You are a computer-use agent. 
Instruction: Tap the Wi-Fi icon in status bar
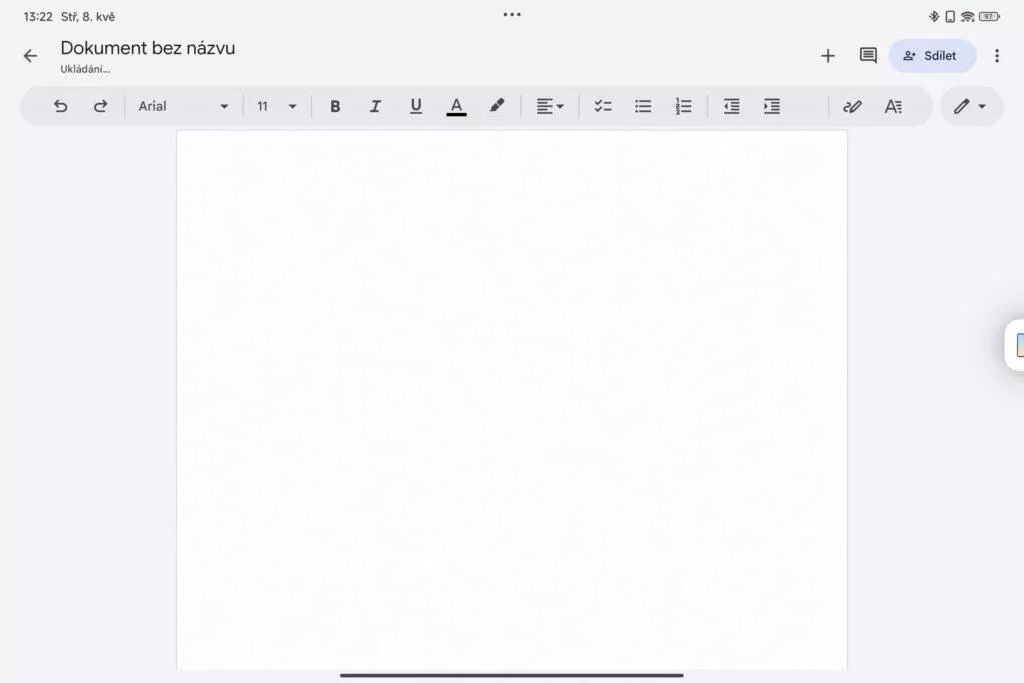tap(967, 17)
